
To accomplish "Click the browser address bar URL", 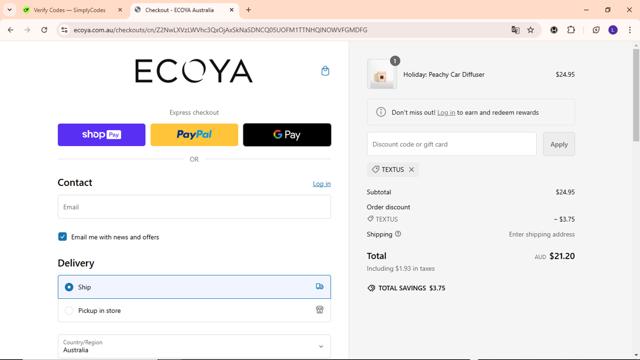I will 220,30.
